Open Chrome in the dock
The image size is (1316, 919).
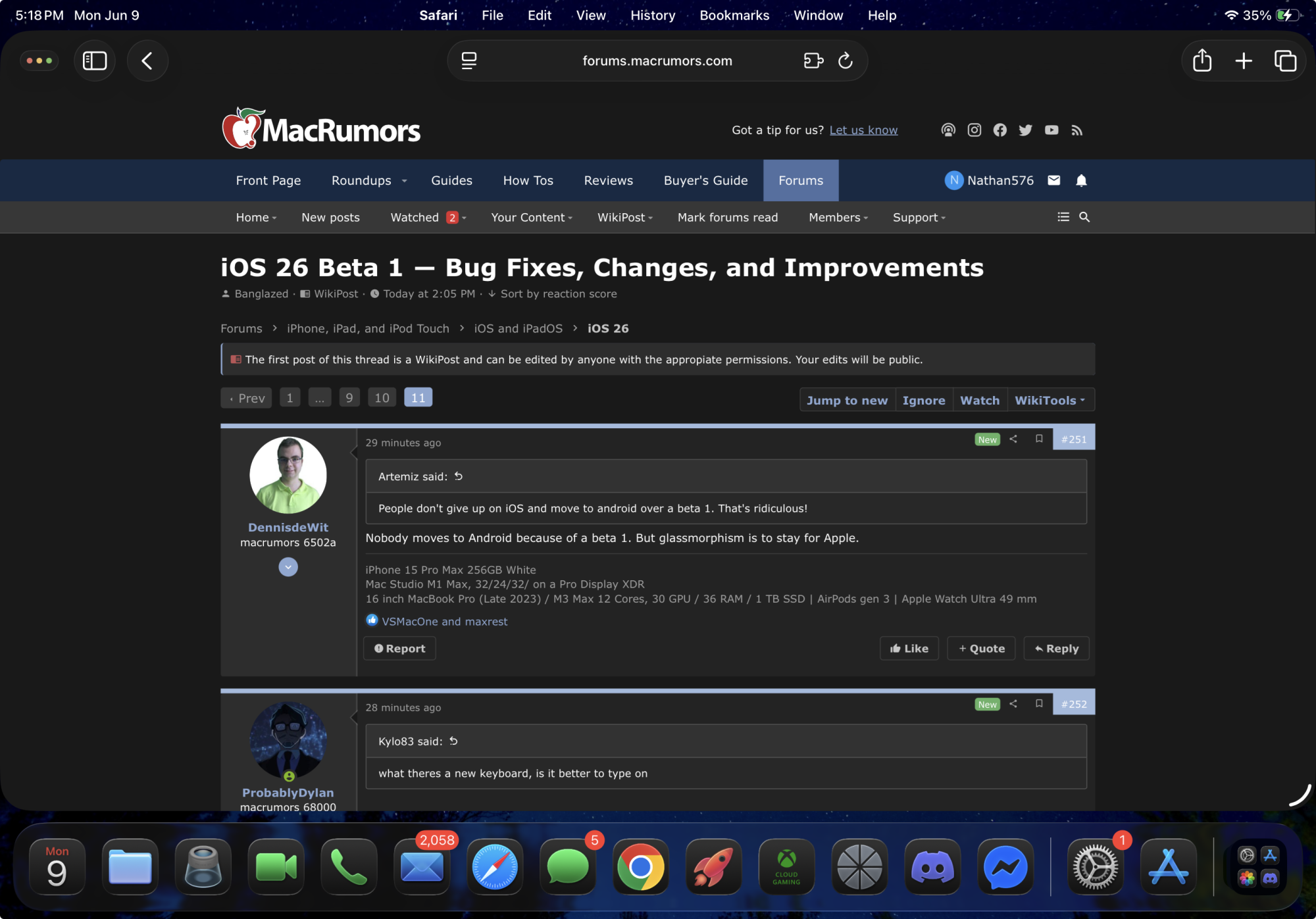[x=640, y=866]
